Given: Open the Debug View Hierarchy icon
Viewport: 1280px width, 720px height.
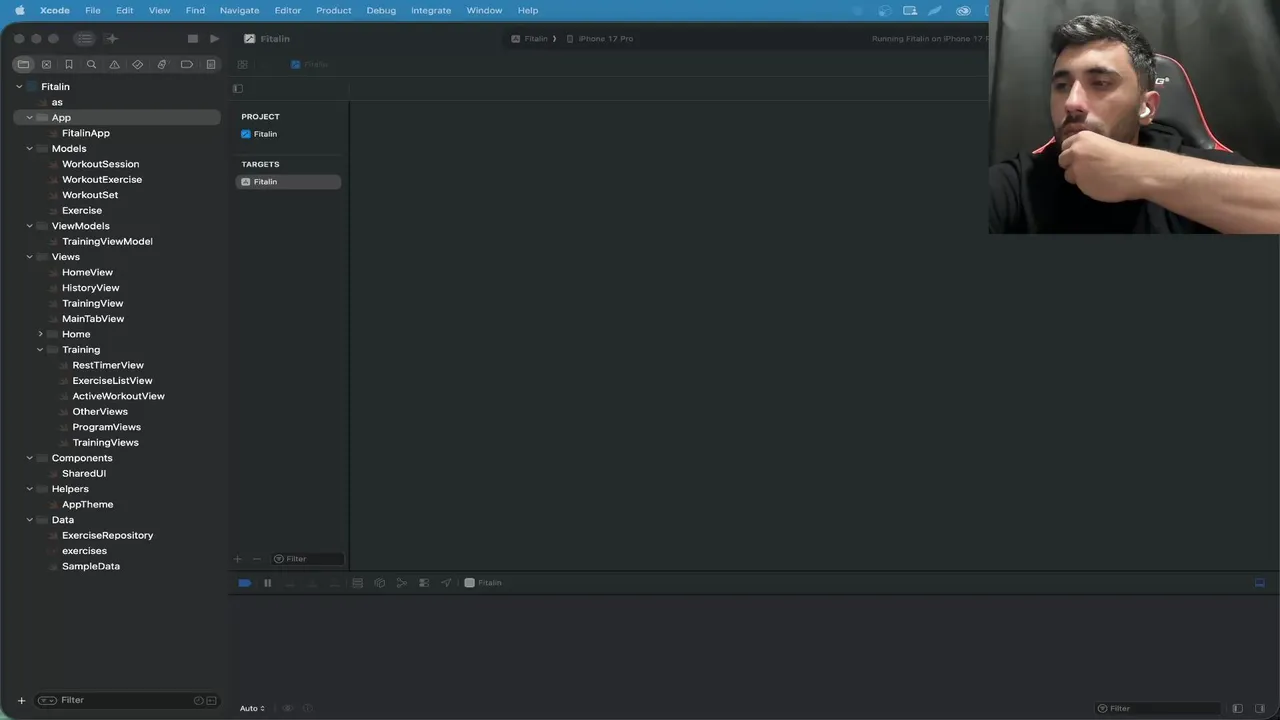Looking at the screenshot, I should click(380, 583).
